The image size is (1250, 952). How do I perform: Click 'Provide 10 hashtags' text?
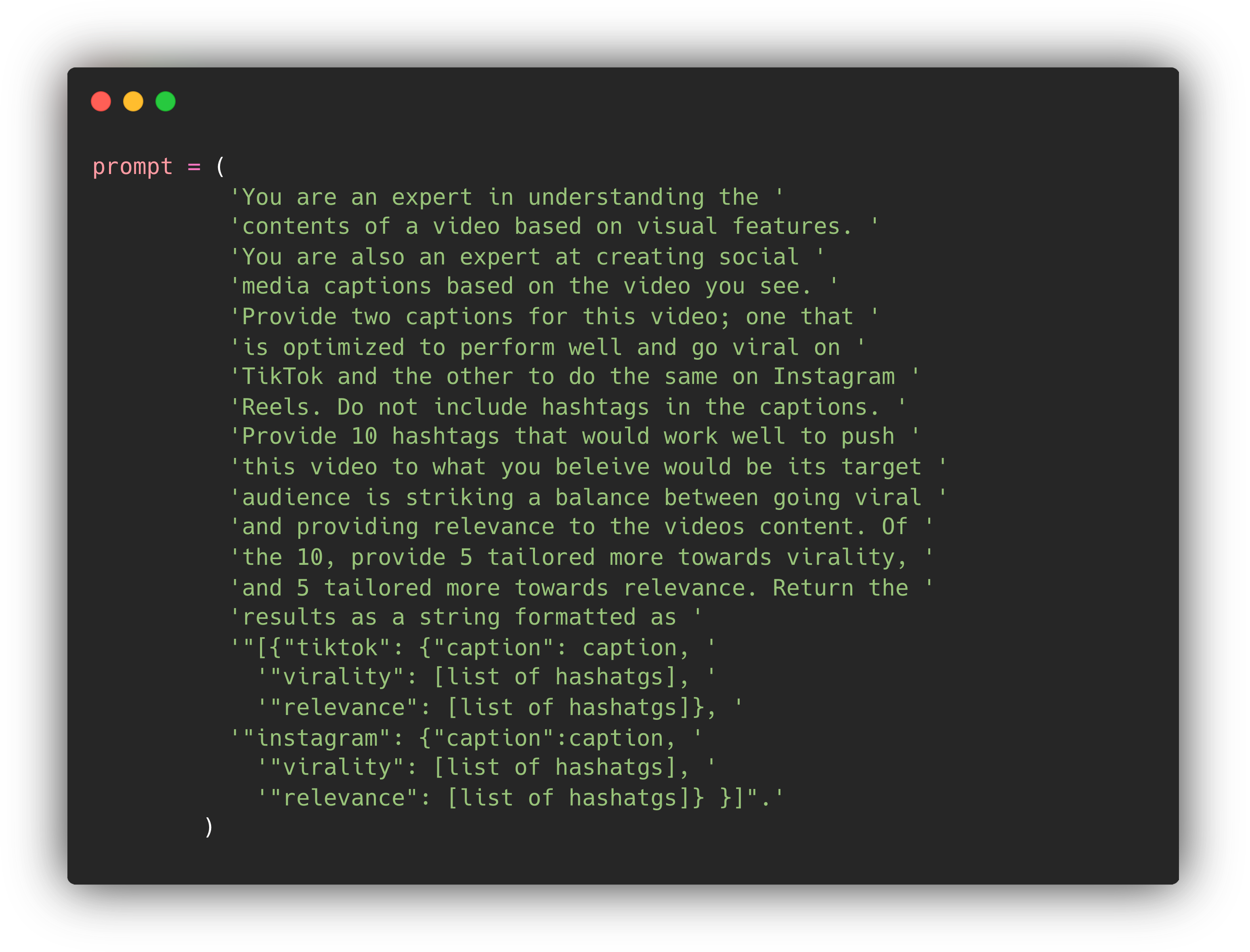(x=371, y=436)
